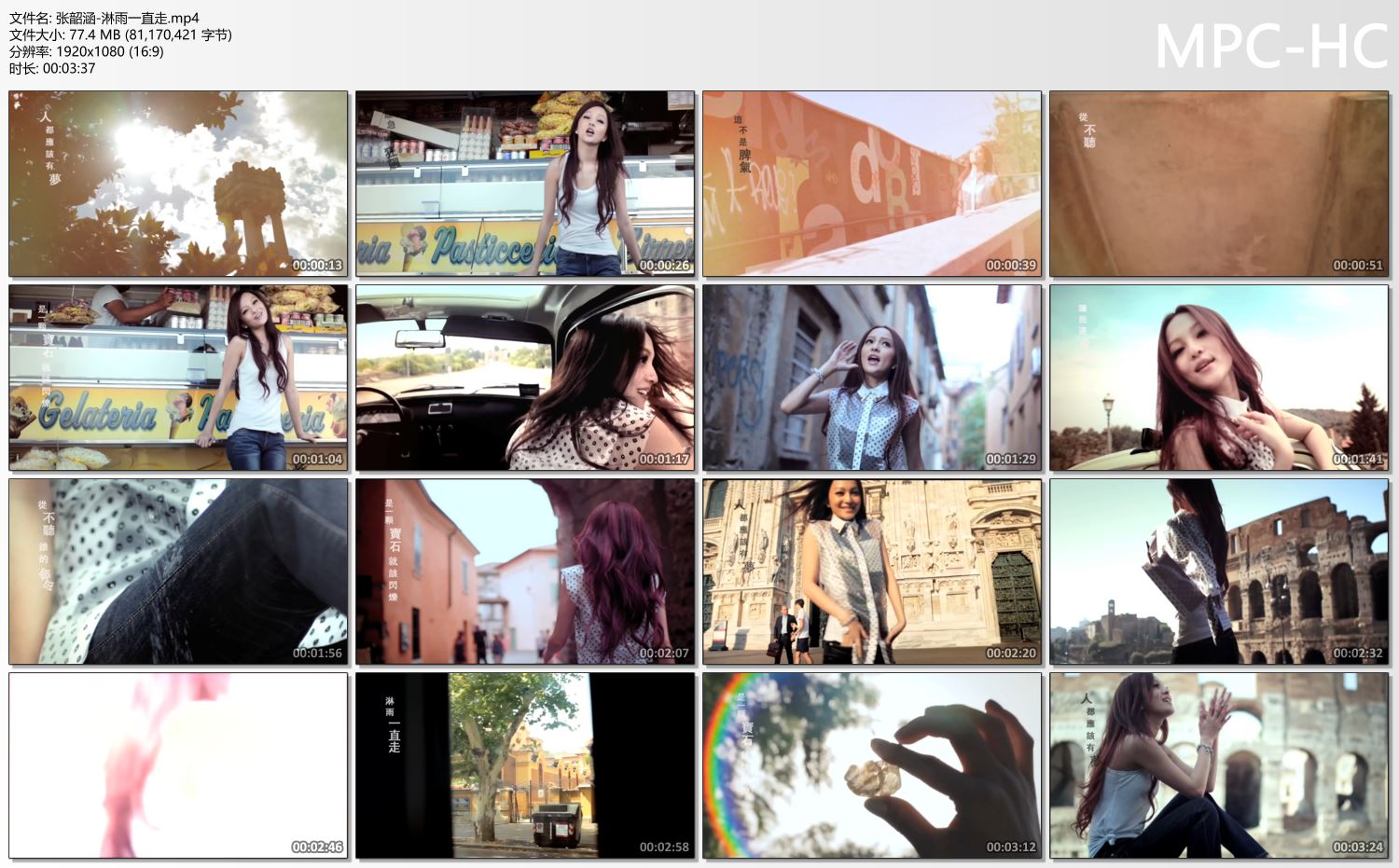Open the rainbow hand thumbnail at 00:03:12

coord(872,765)
